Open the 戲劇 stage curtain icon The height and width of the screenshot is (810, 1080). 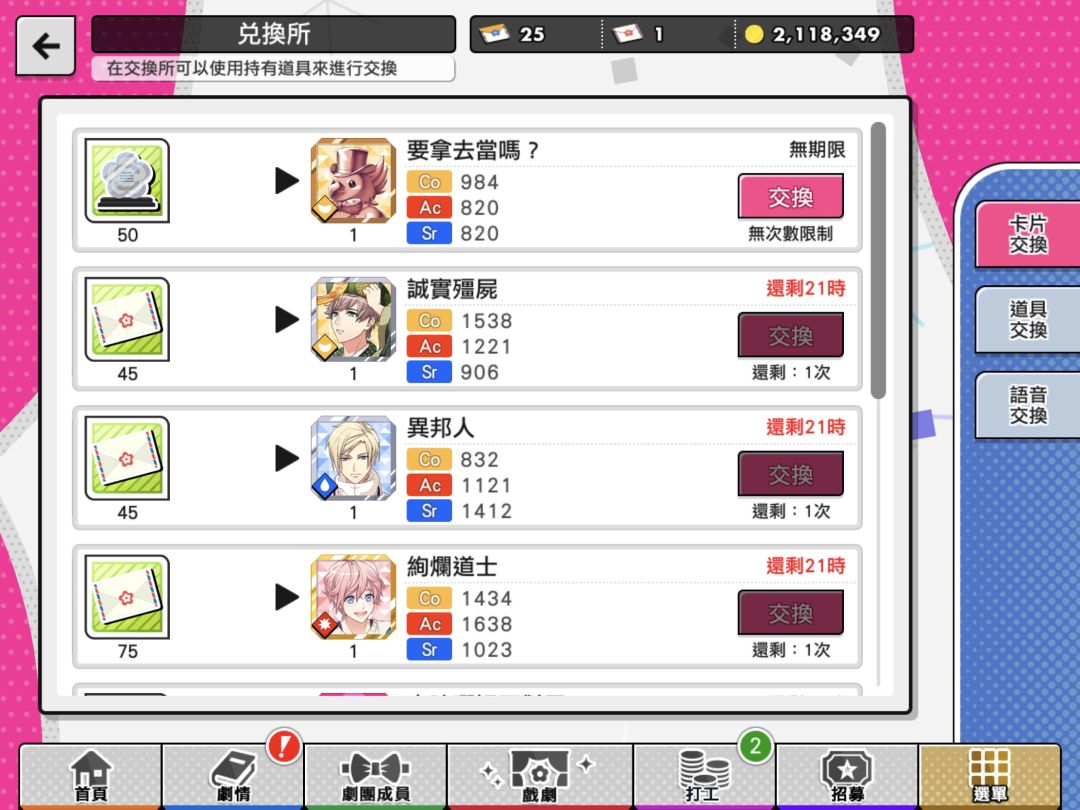[x=539, y=776]
